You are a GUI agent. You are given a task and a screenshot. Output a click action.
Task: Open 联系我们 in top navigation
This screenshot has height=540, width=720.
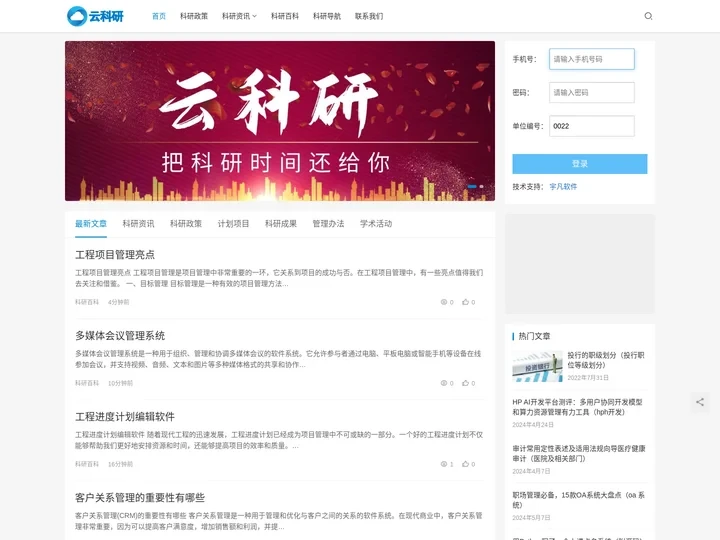click(369, 16)
